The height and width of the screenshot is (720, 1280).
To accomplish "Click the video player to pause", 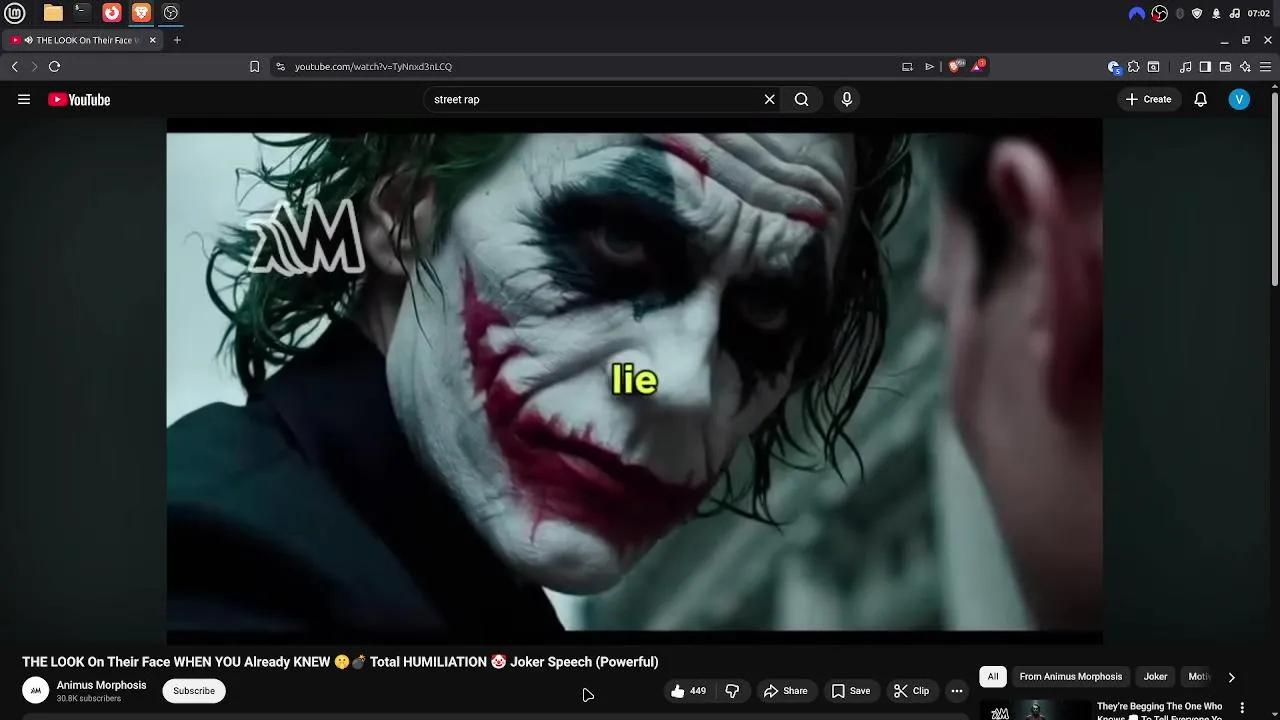I will (x=634, y=381).
